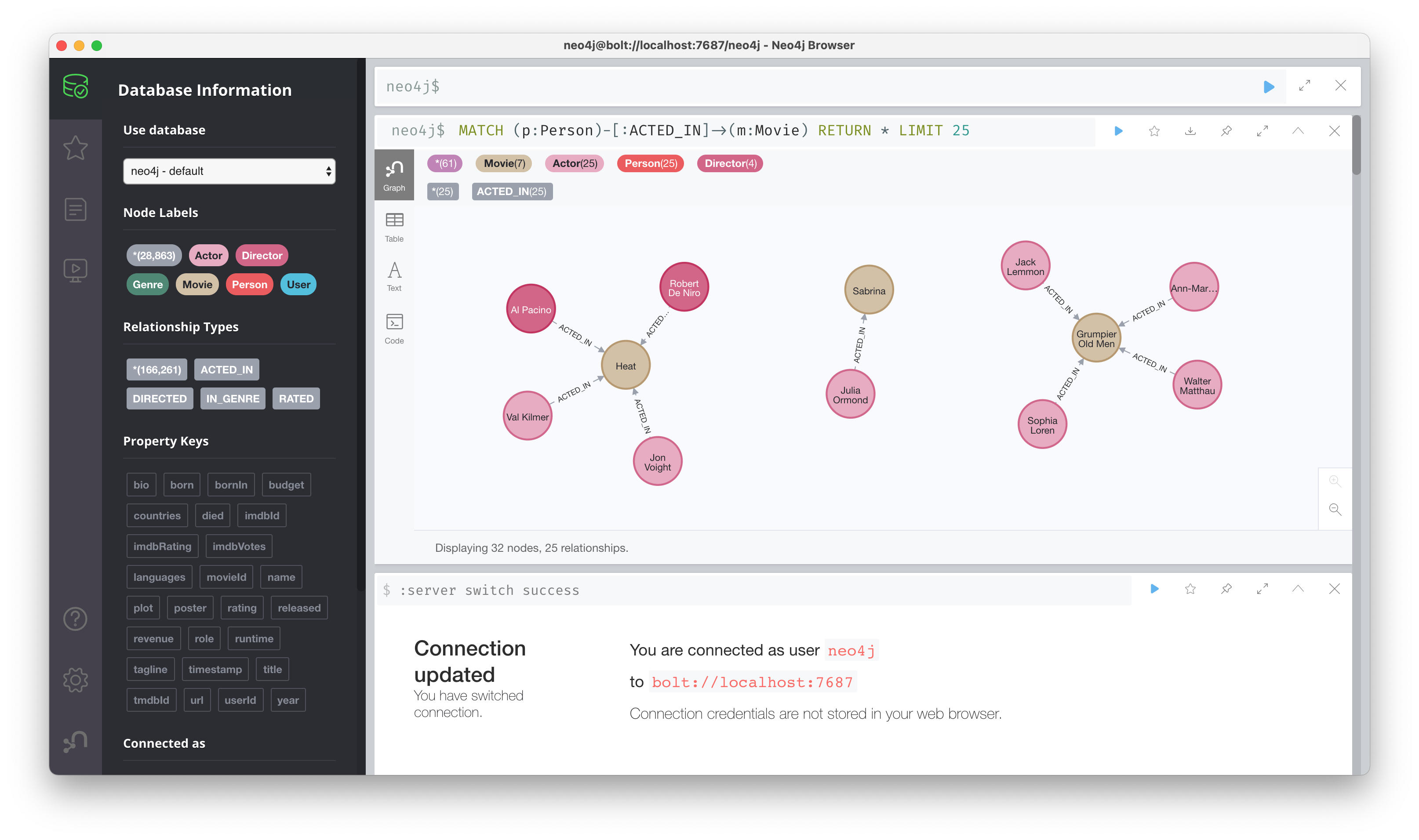Open Browser Settings gear icon
1419x840 pixels.
click(x=75, y=680)
